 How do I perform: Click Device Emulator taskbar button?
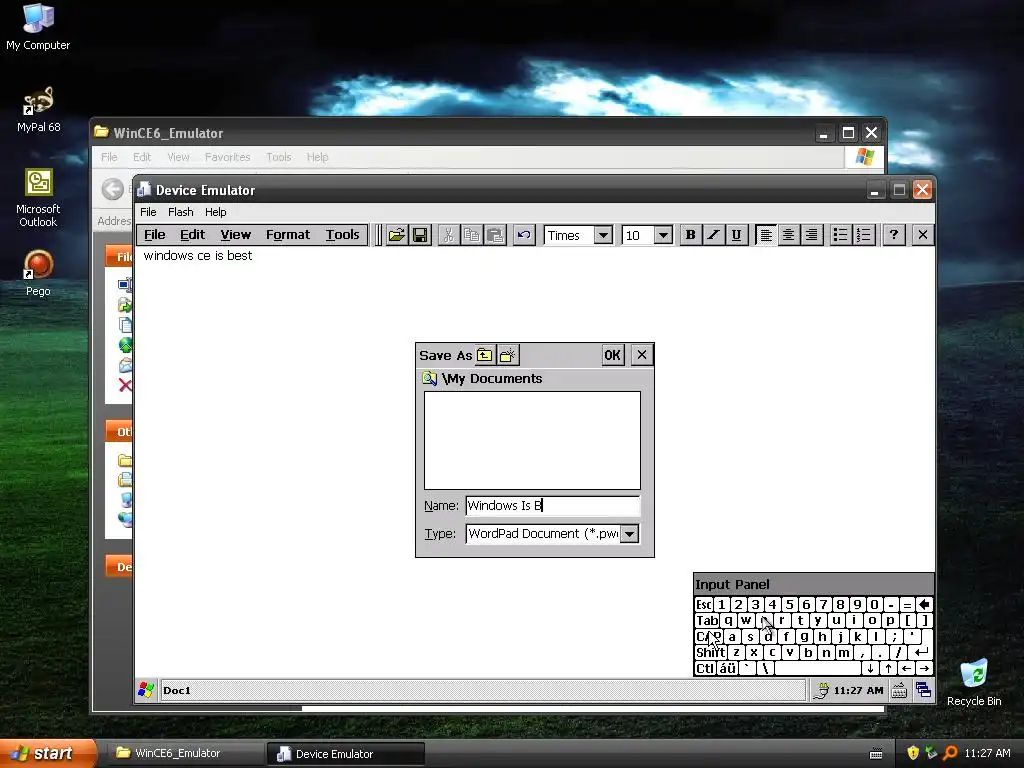[345, 754]
